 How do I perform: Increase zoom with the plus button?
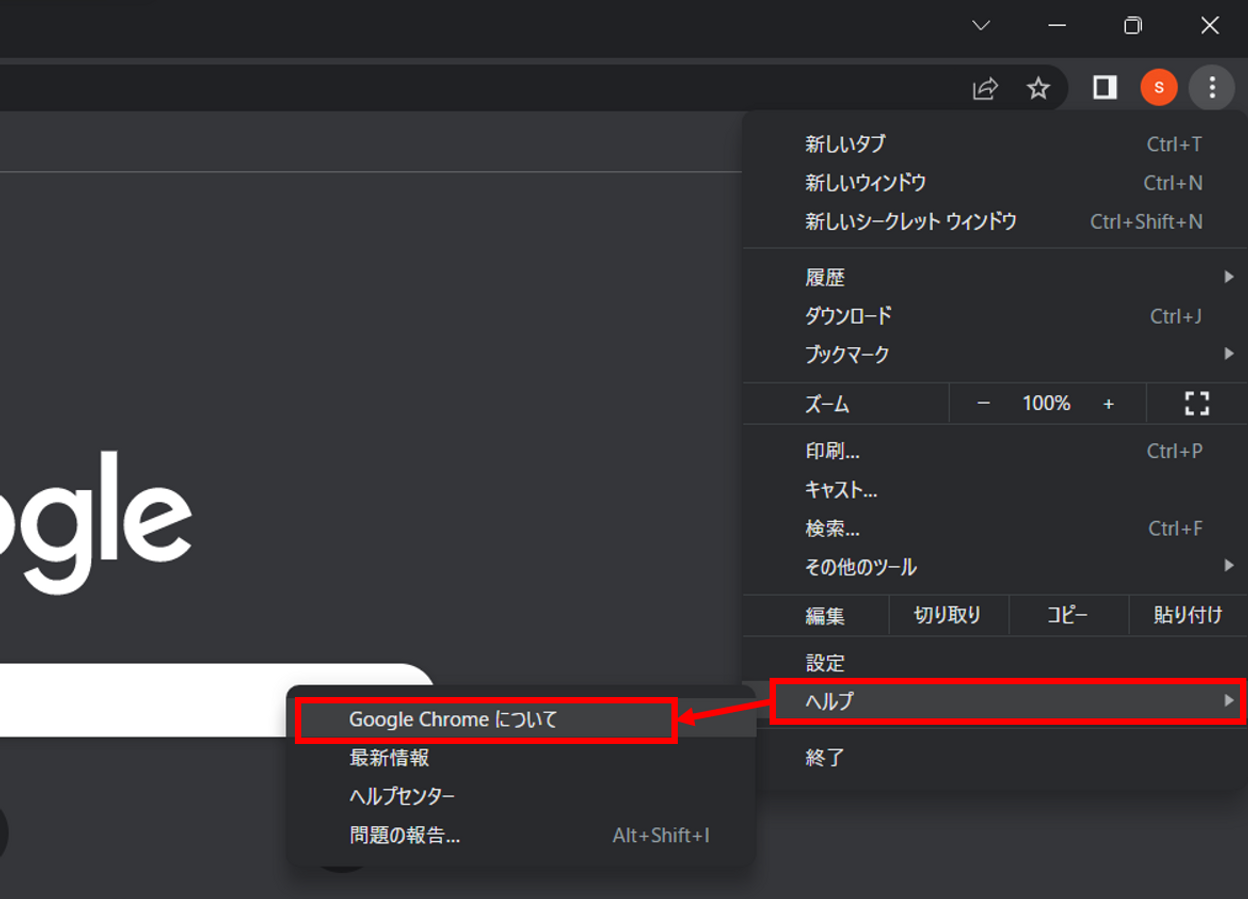[1108, 403]
